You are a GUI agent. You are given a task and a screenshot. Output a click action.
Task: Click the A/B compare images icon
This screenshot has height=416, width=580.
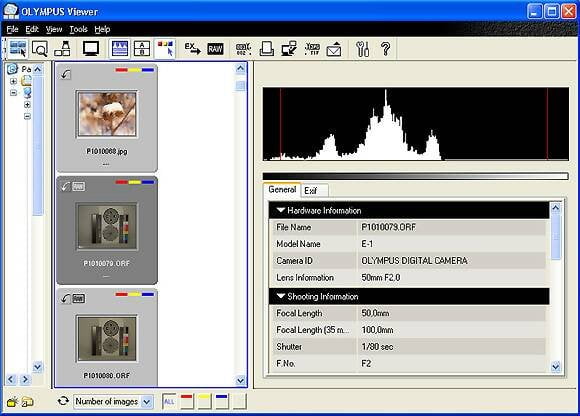(142, 49)
